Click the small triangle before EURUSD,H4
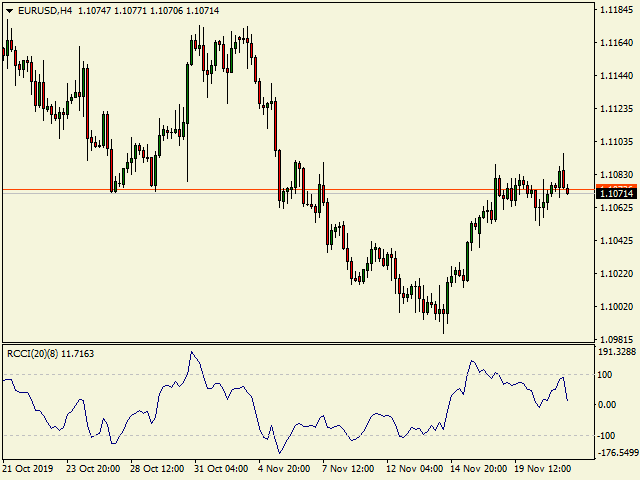 click(x=9, y=11)
